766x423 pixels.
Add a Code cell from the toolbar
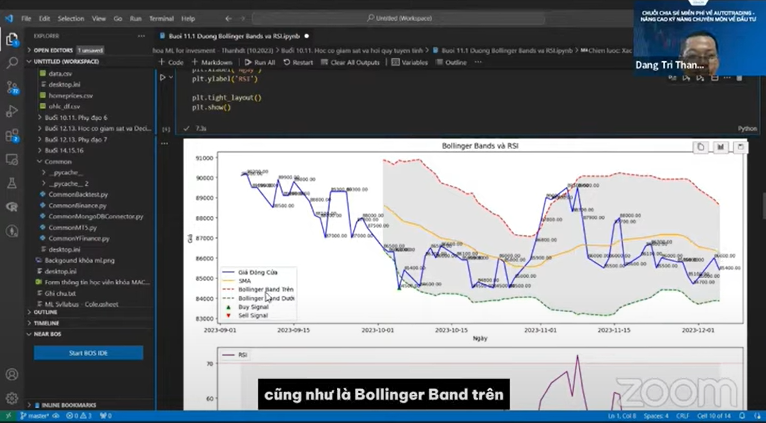click(x=171, y=62)
